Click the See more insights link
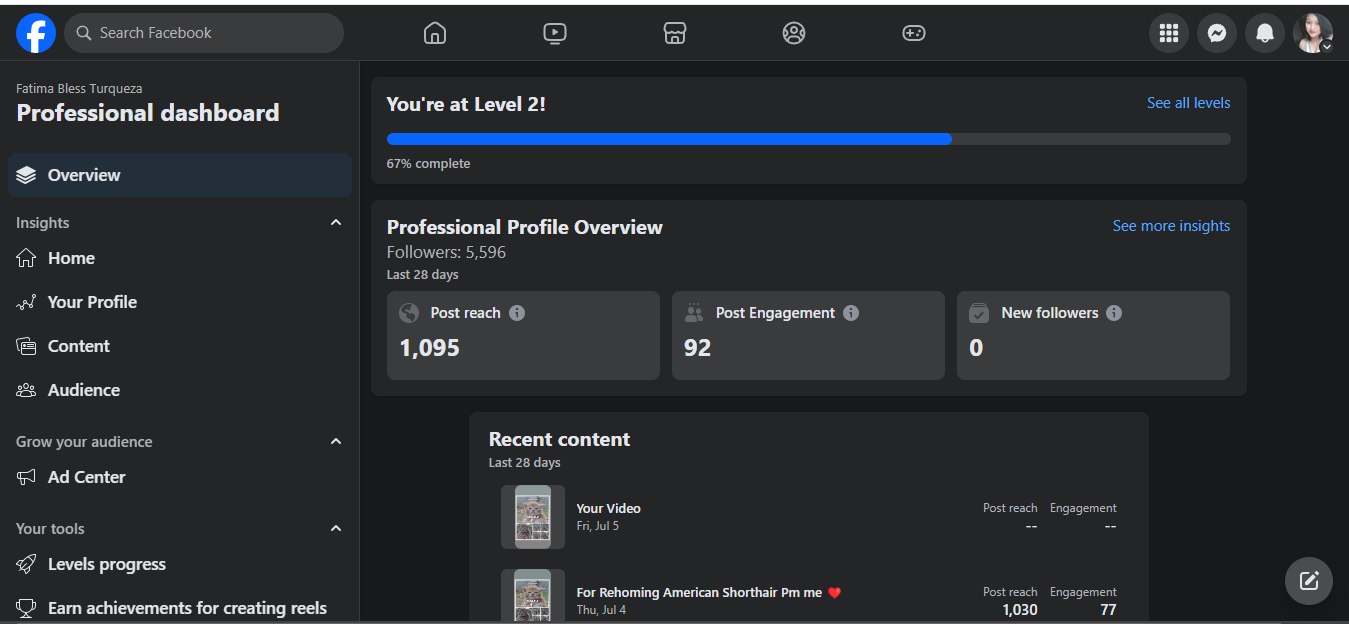Viewport: 1349px width, 624px height. (1171, 226)
